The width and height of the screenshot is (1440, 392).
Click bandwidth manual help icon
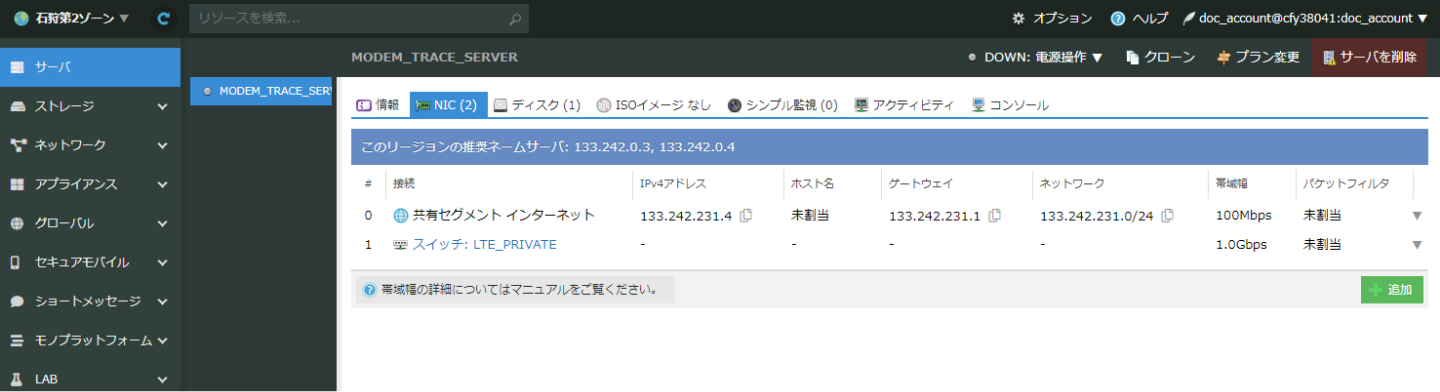point(370,290)
